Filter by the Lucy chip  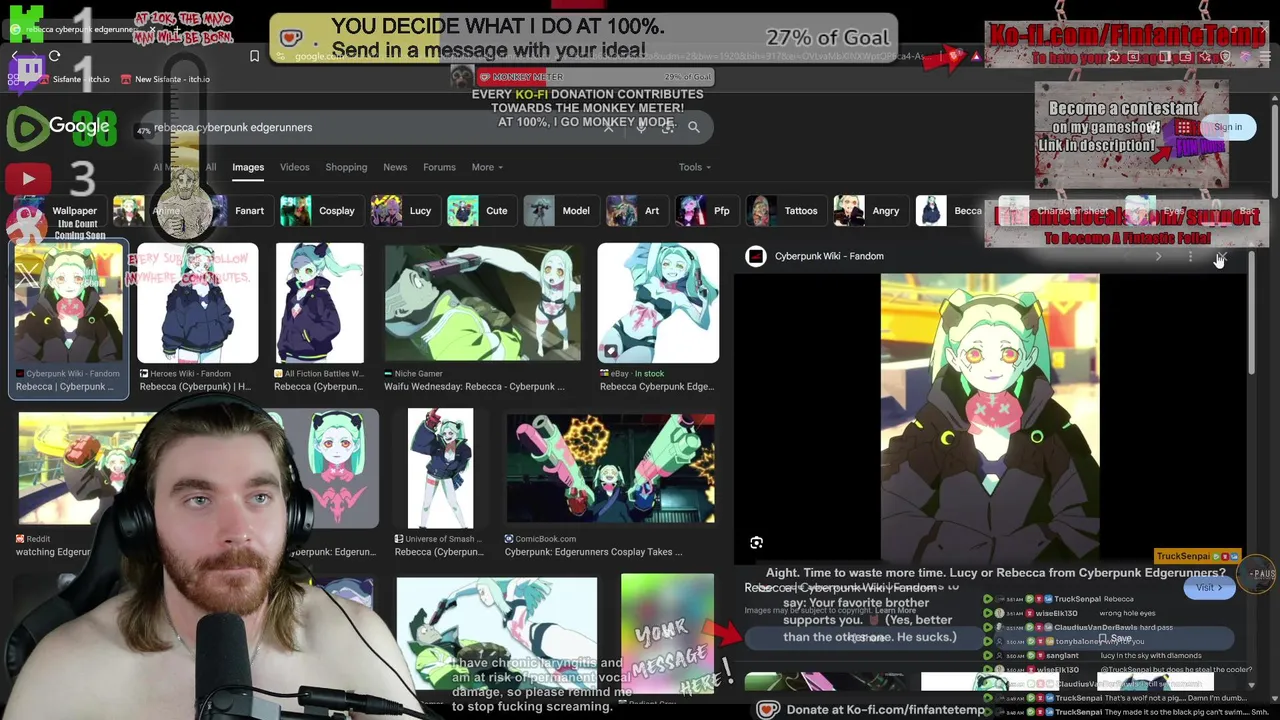click(404, 211)
